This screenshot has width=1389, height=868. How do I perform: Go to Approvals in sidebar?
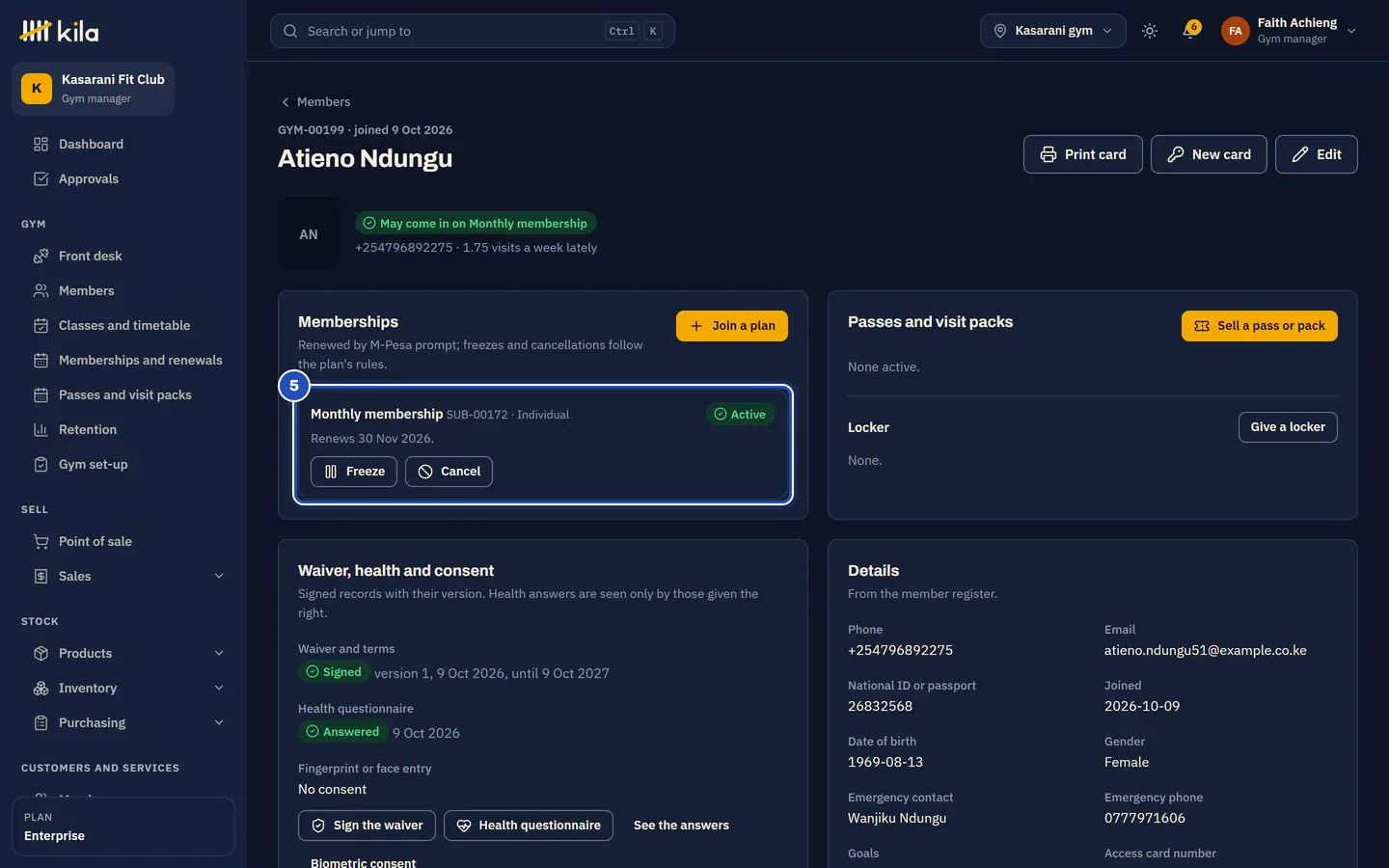(x=123, y=179)
